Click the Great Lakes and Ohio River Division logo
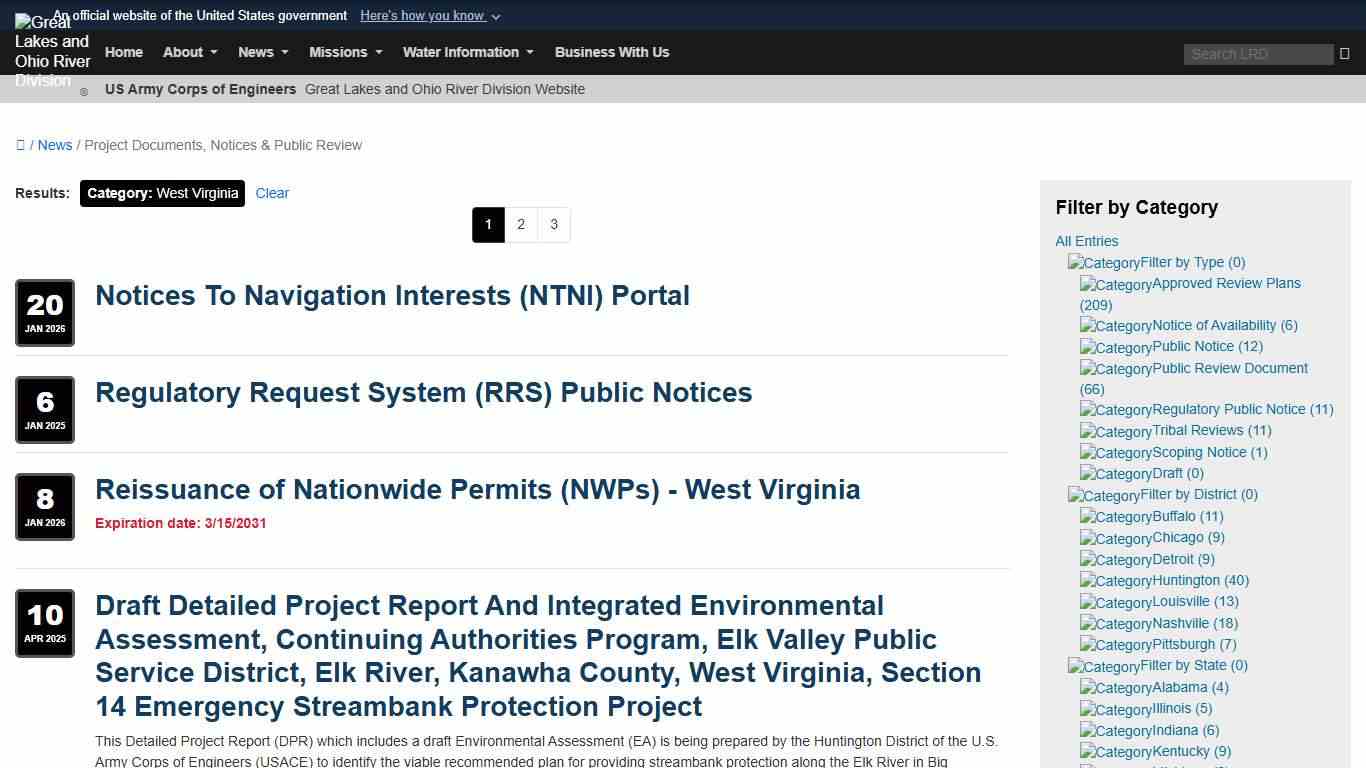Image resolution: width=1366 pixels, height=768 pixels. pos(51,51)
